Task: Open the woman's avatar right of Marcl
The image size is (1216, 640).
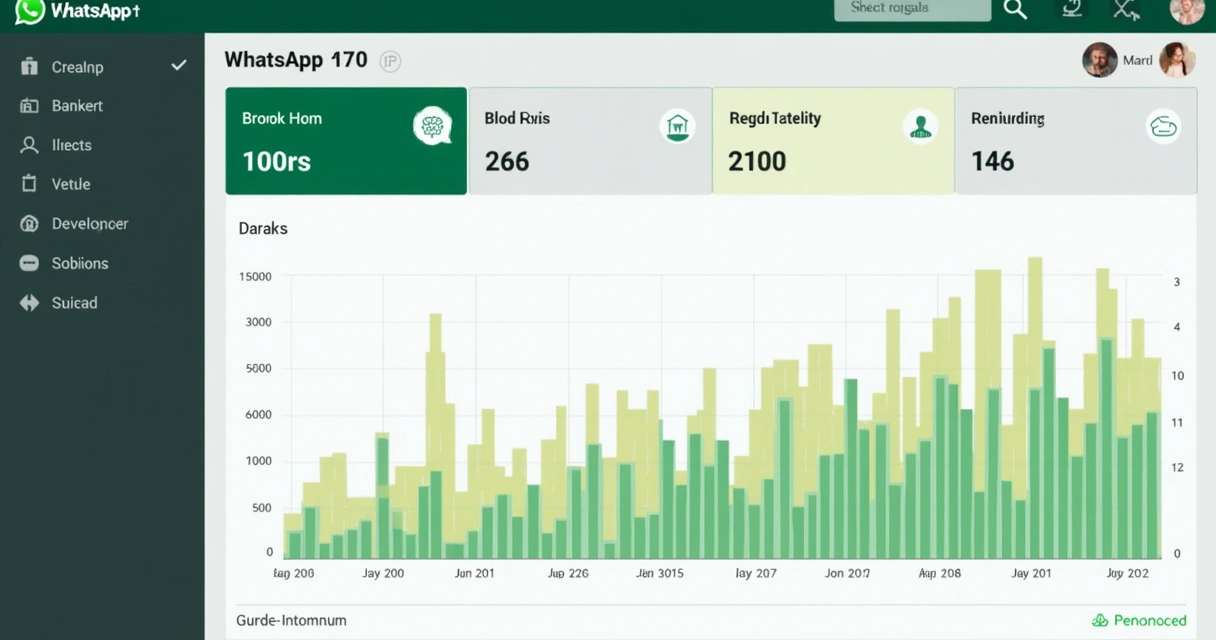Action: pyautogui.click(x=1177, y=60)
